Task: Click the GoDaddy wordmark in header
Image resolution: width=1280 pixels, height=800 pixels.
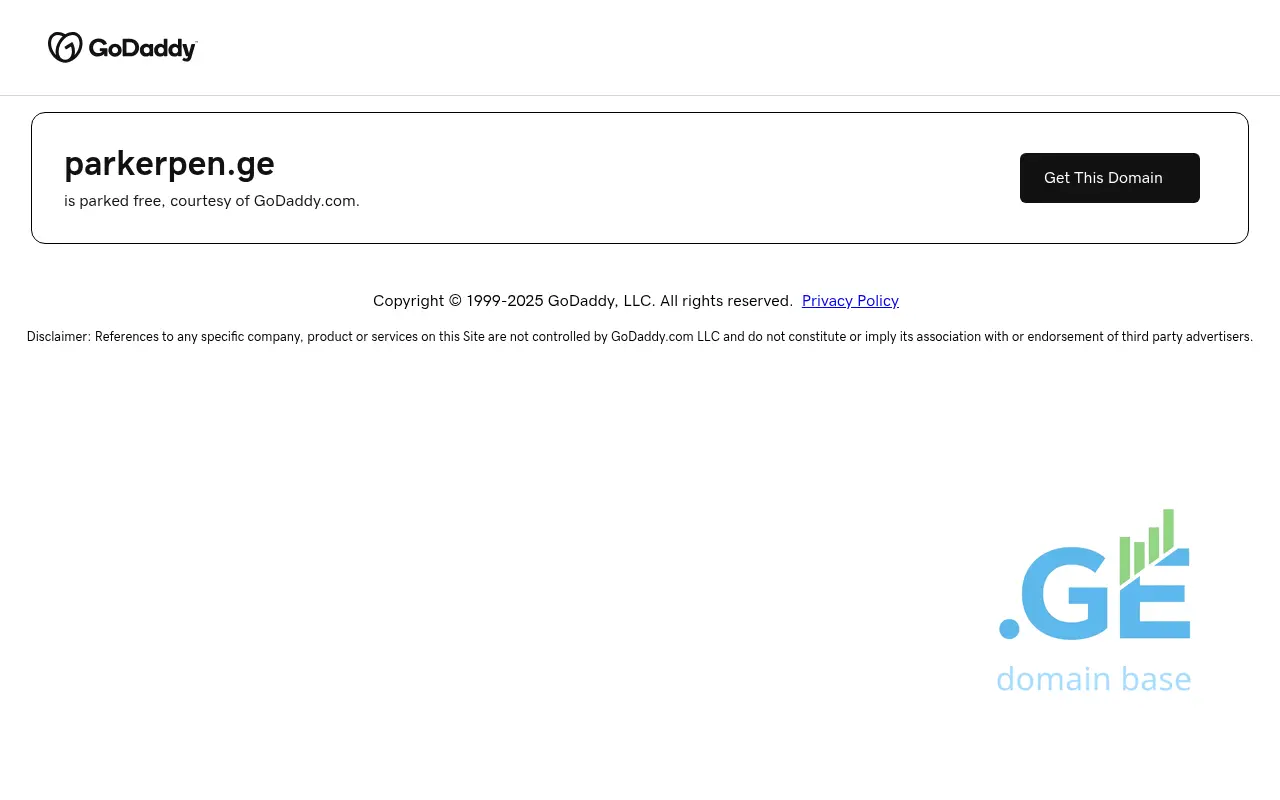Action: (x=142, y=48)
